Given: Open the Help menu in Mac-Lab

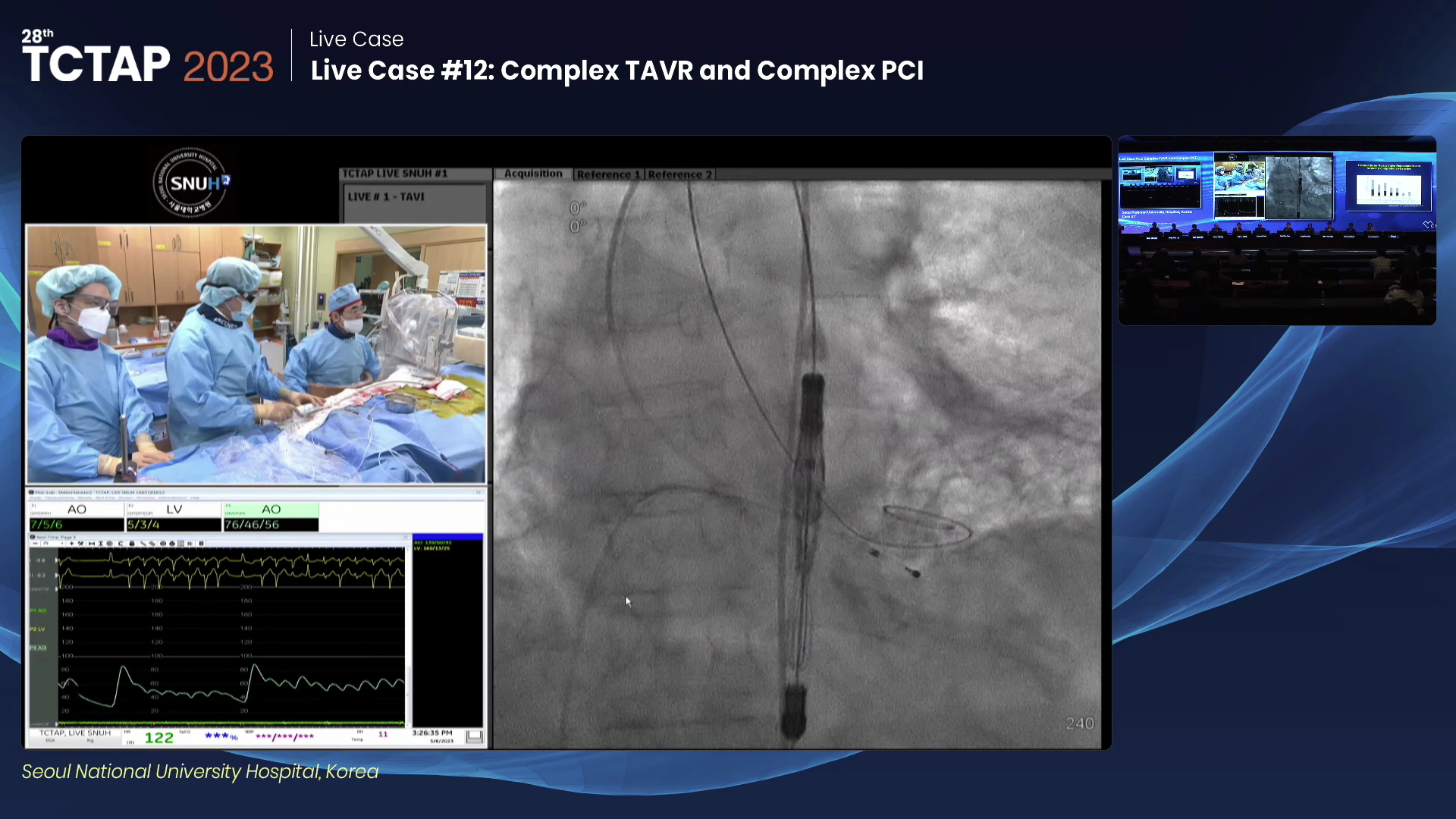Looking at the screenshot, I should point(195,497).
